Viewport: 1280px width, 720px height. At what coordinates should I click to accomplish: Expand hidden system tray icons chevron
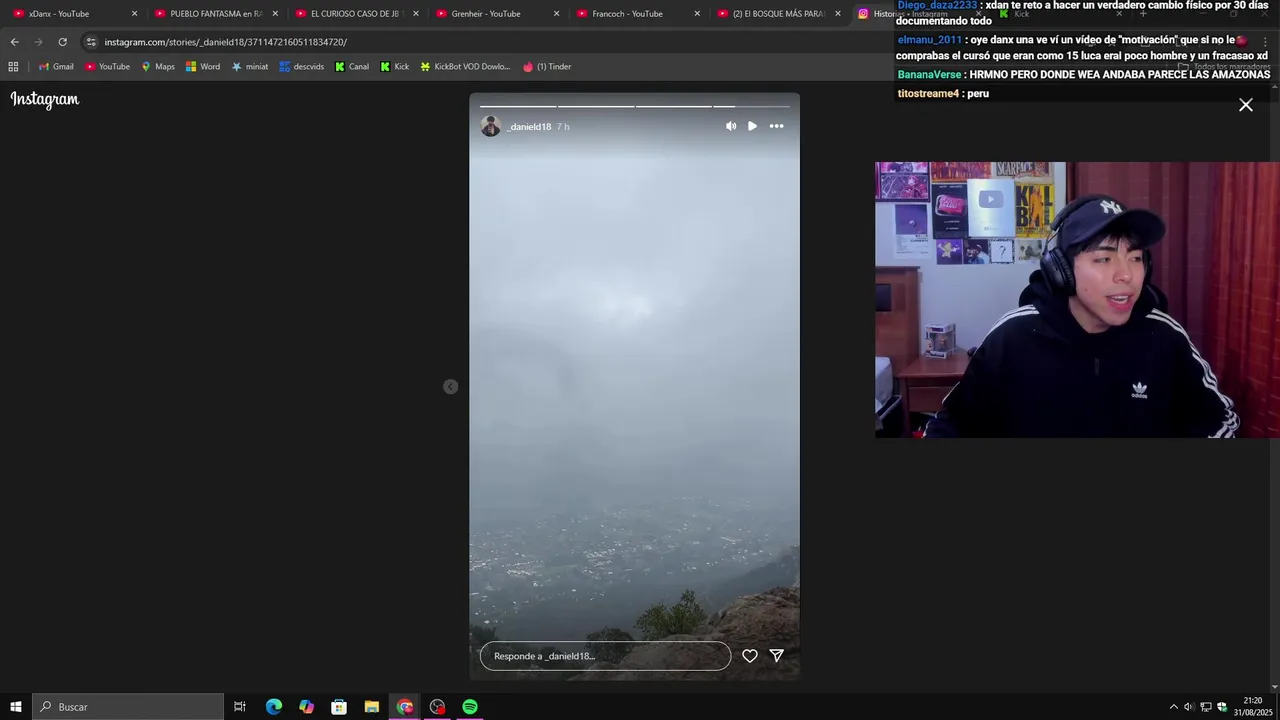(x=1174, y=707)
